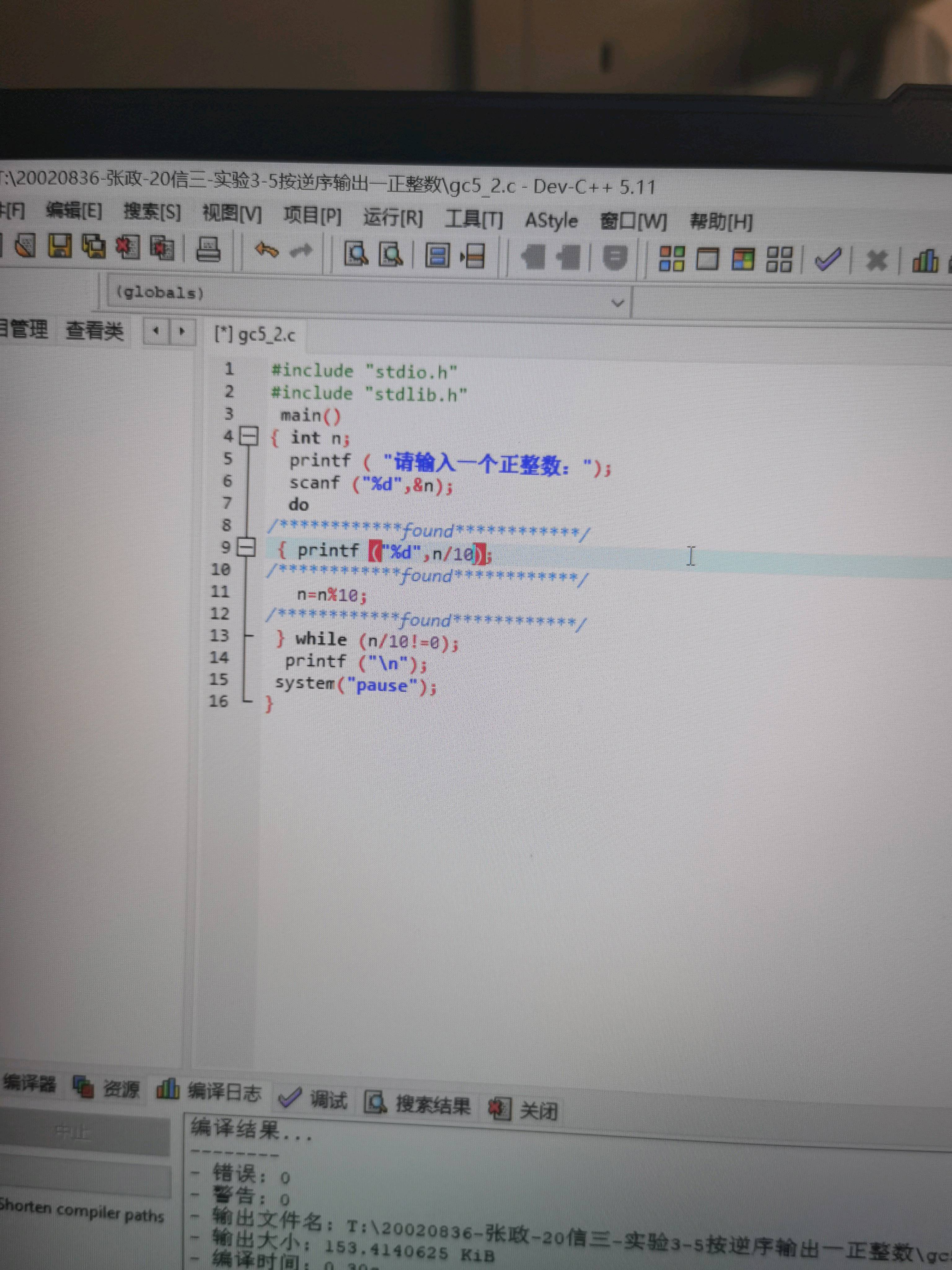Viewport: 952px width, 1270px height.
Task: Click the 关闭 bottom panel tab
Action: click(523, 1109)
